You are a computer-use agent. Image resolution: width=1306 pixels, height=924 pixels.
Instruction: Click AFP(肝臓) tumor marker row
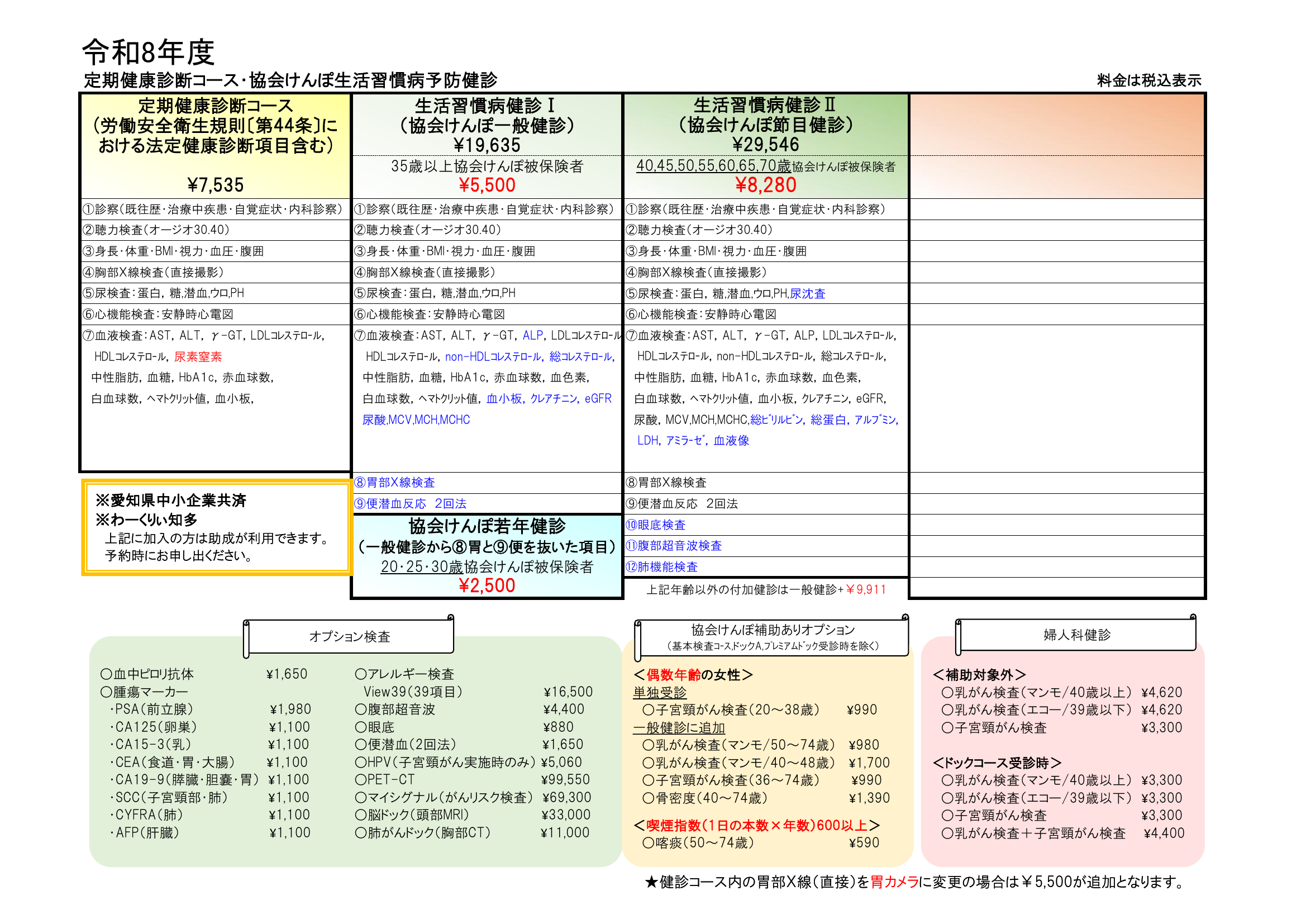click(209, 833)
